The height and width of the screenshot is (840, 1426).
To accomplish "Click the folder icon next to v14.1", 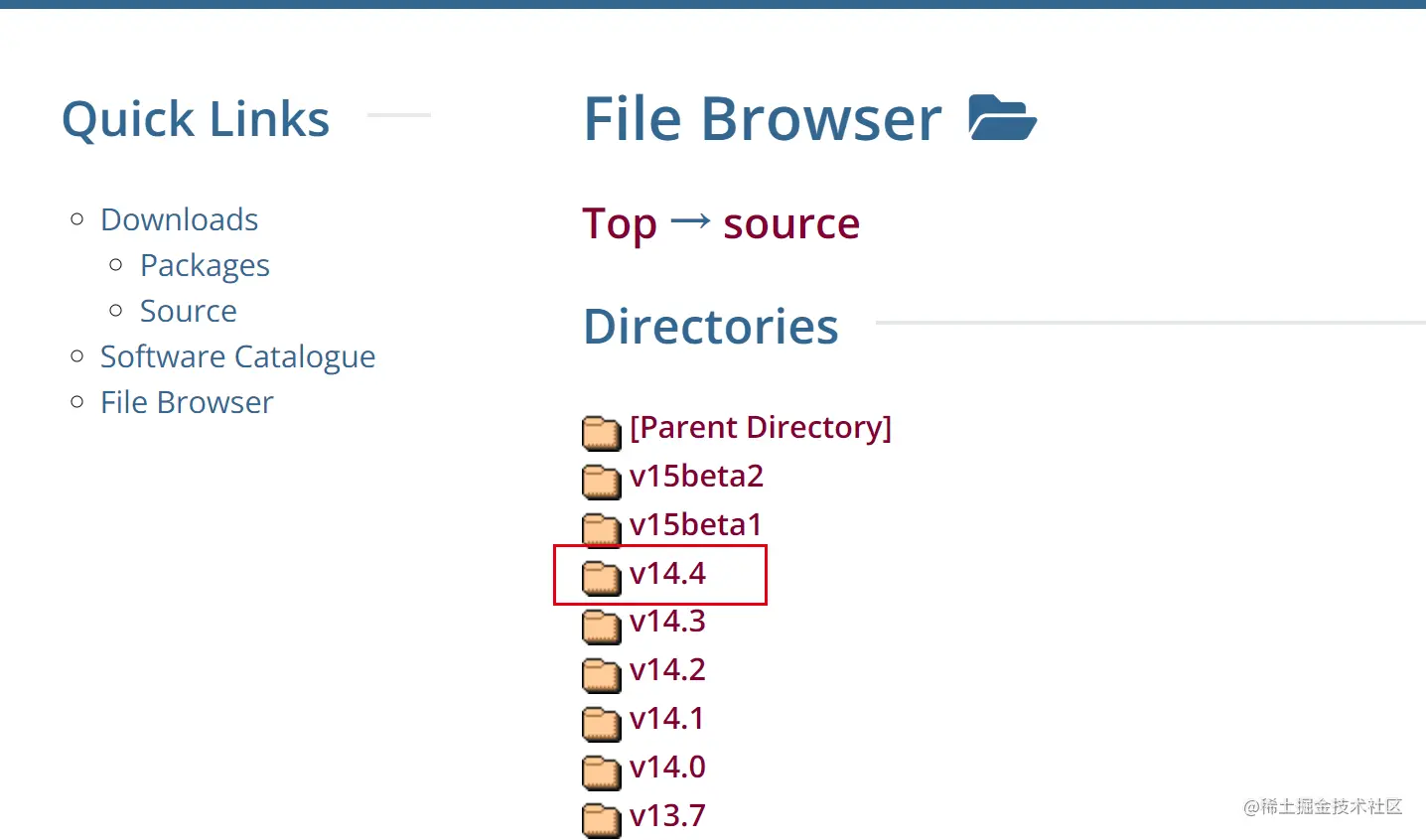I will coord(602,724).
